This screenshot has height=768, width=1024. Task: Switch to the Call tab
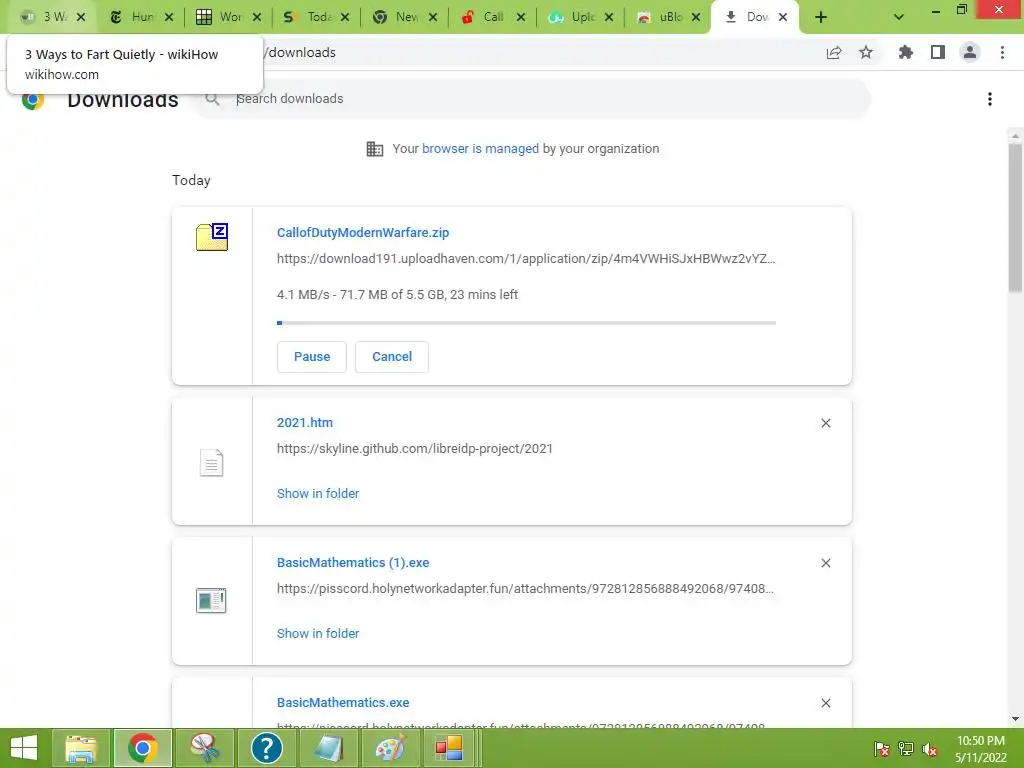click(x=492, y=17)
